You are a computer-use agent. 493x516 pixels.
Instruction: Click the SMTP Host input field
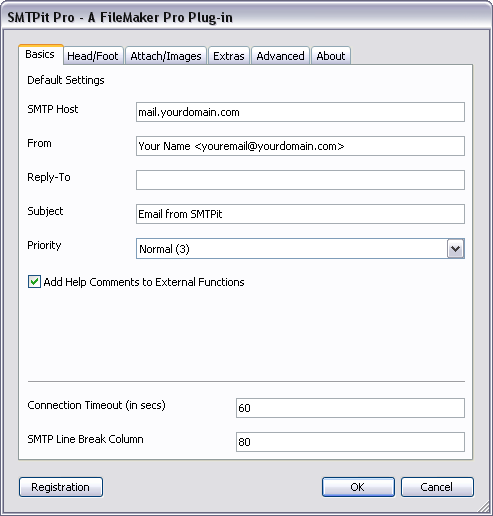click(300, 112)
